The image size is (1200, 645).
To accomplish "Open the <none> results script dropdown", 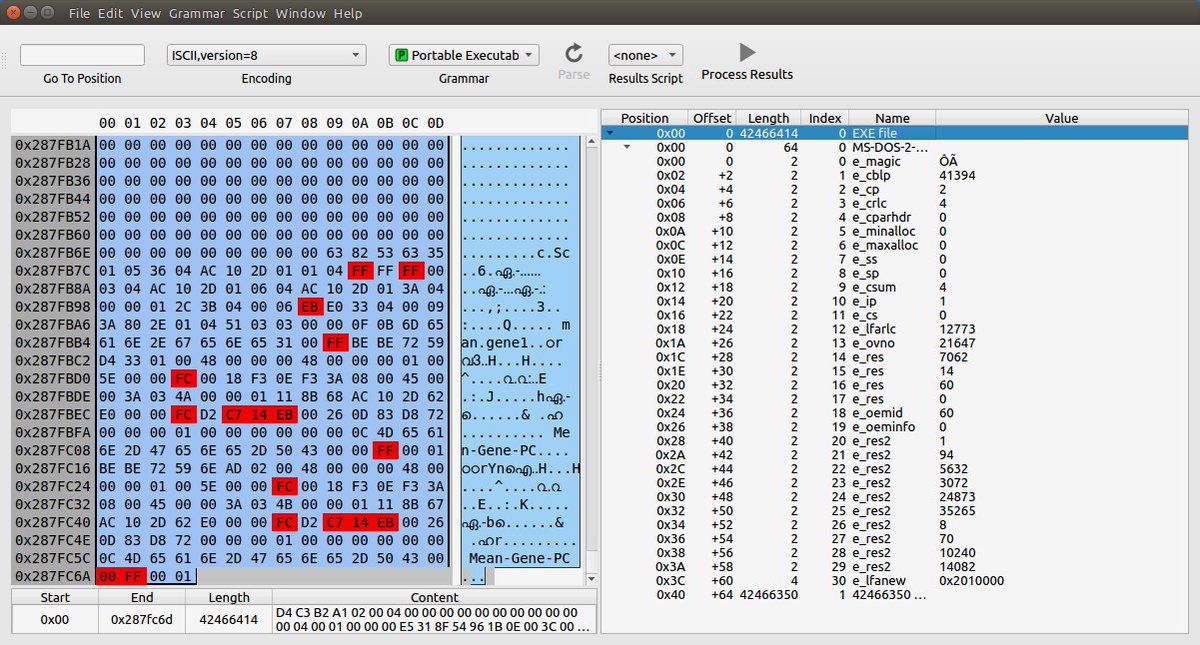I will (645, 55).
